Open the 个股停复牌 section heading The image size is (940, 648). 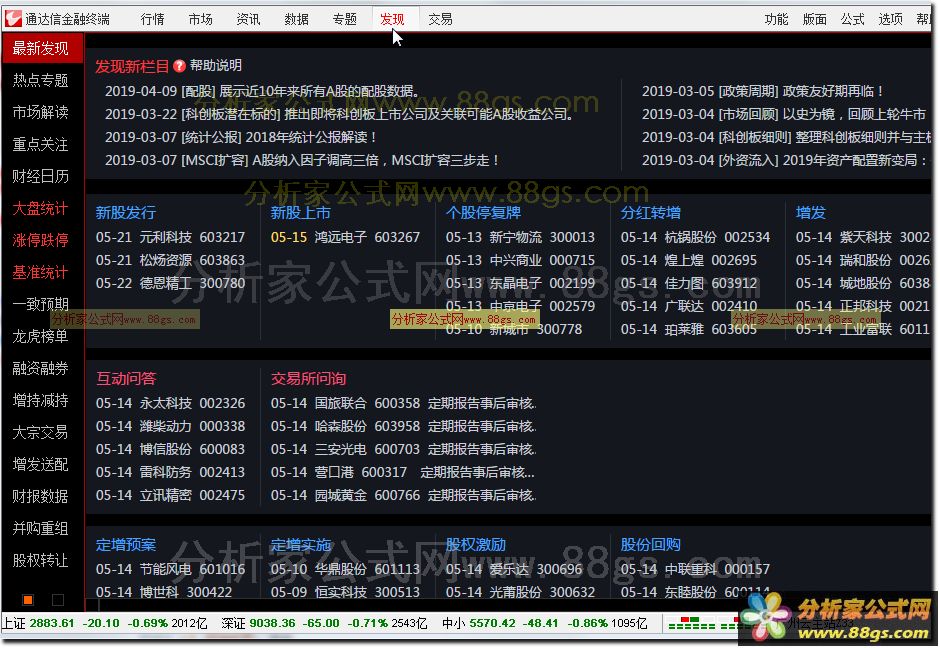483,212
